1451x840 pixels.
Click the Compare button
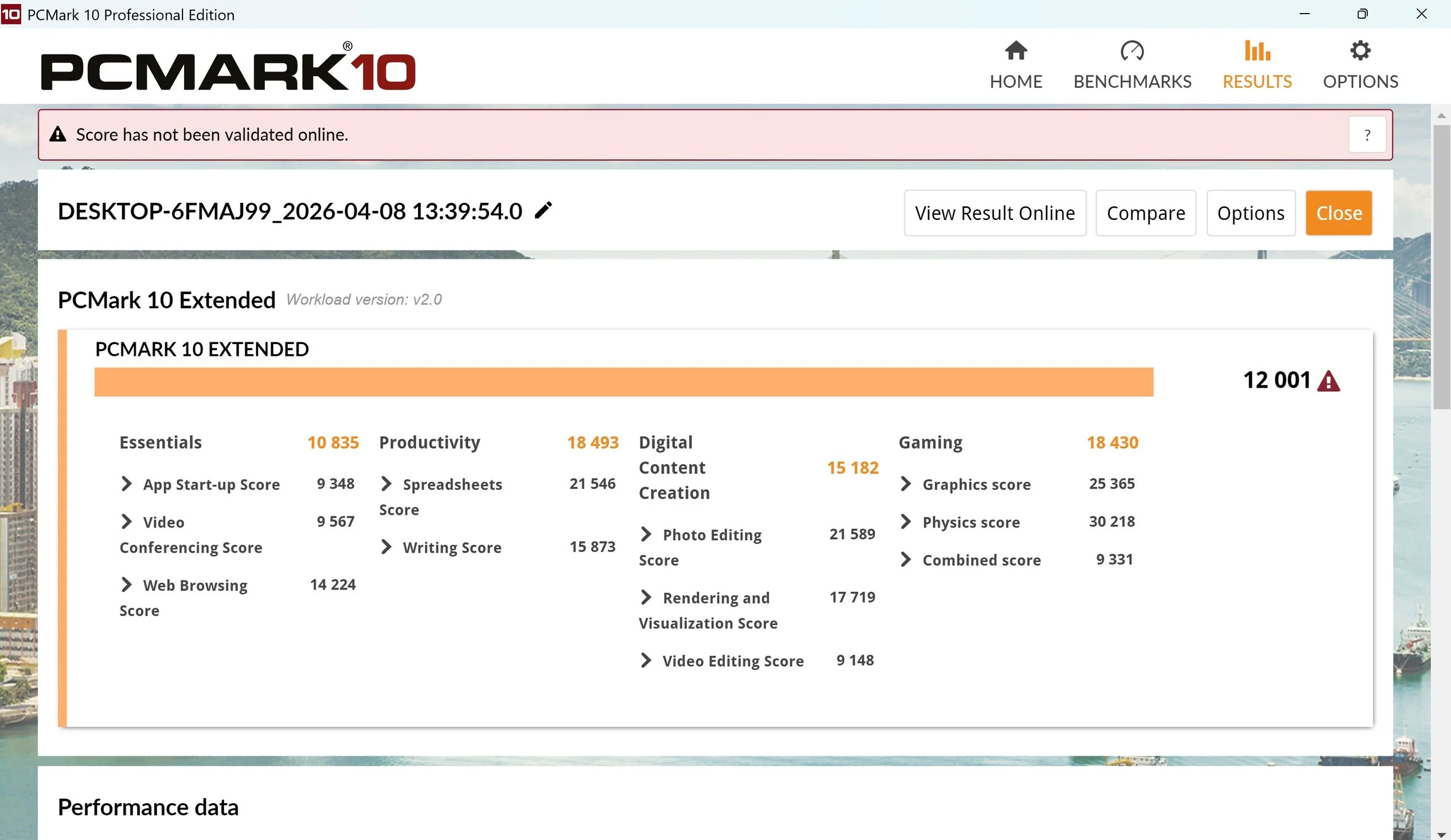coord(1145,213)
